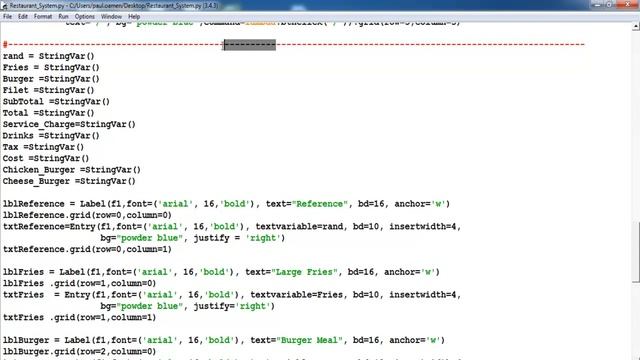This screenshot has width=640, height=360.
Task: Click the line 'txtFries .grid(row=1,column=1)'
Action: pos(79,318)
